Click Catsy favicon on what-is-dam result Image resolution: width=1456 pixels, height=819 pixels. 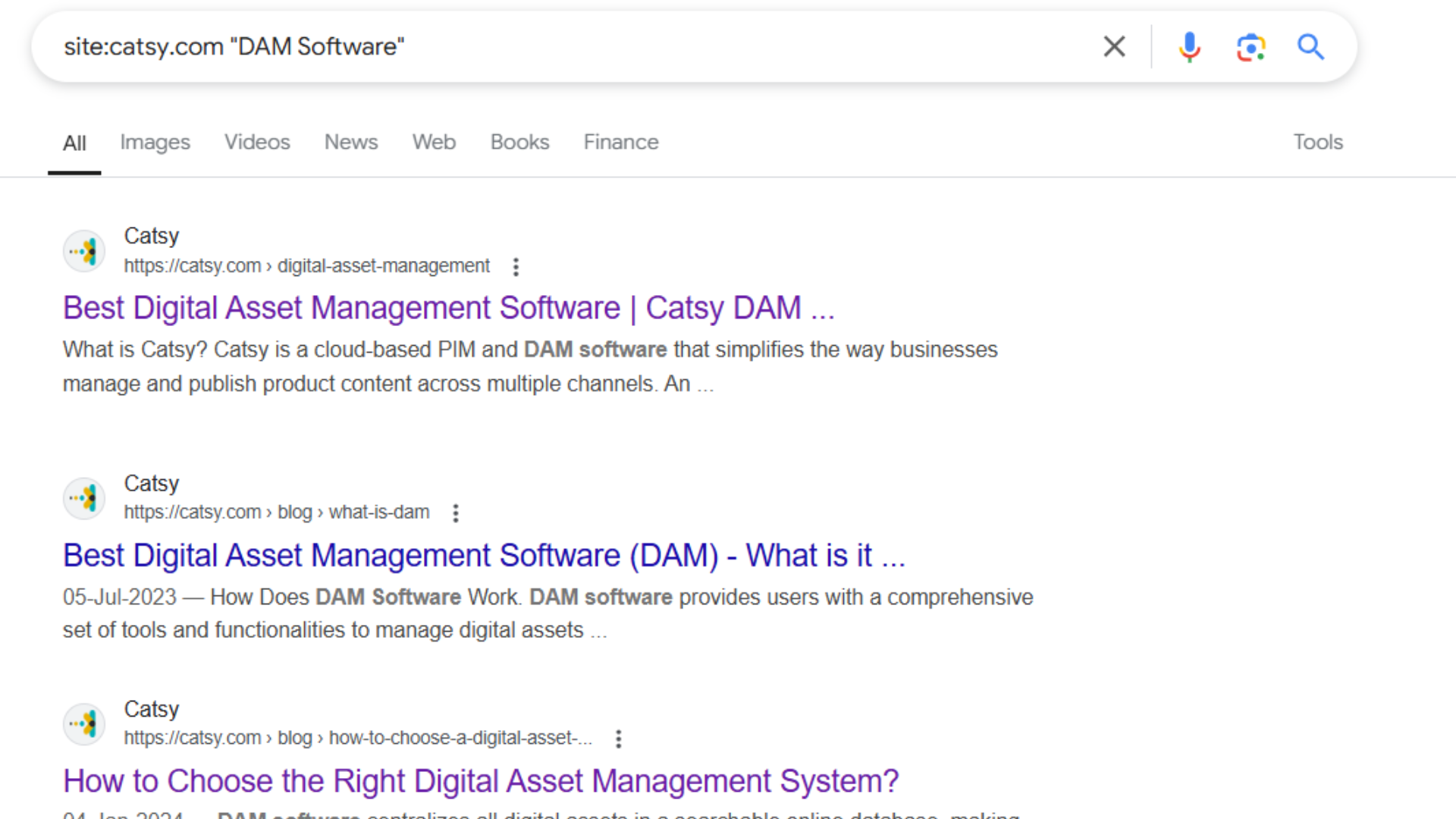click(84, 498)
